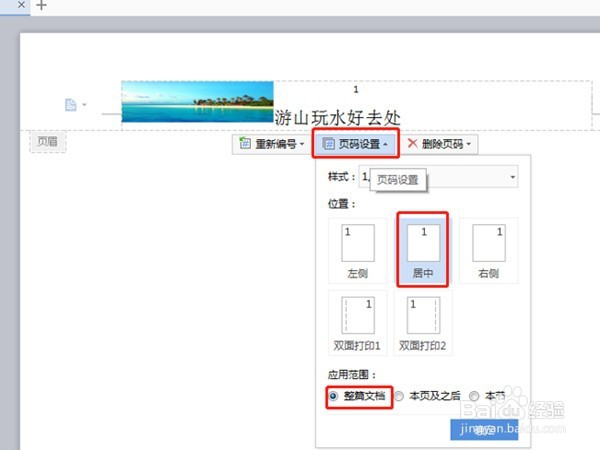Image resolution: width=600 pixels, height=450 pixels.
Task: Click the beach island header image
Action: click(x=197, y=102)
